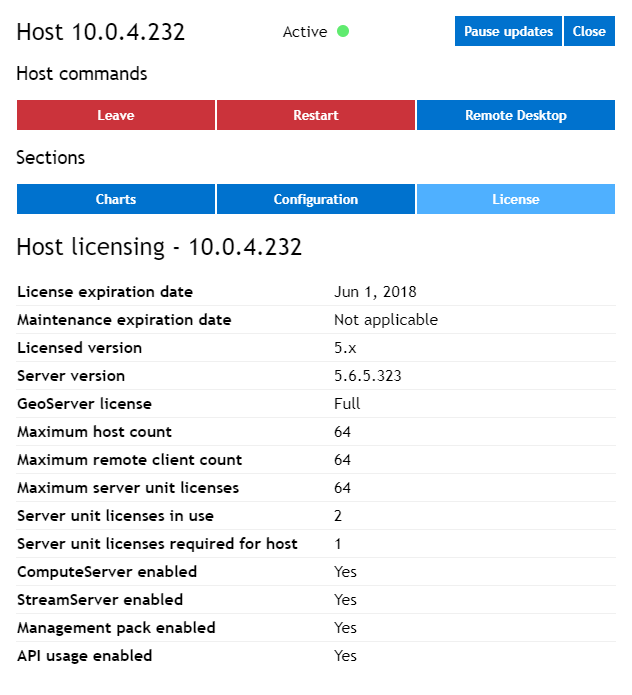Viewport: 632px width, 695px height.
Task: Click the Pause updates button
Action: click(x=508, y=31)
